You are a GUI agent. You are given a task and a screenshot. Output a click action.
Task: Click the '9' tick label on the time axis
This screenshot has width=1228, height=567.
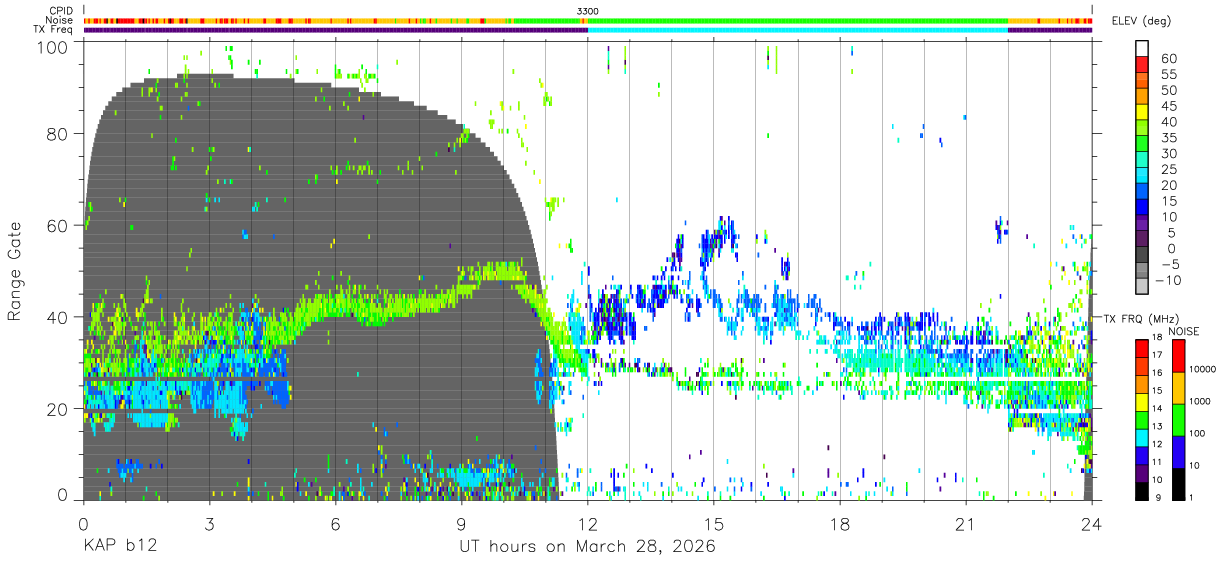pyautogui.click(x=461, y=523)
